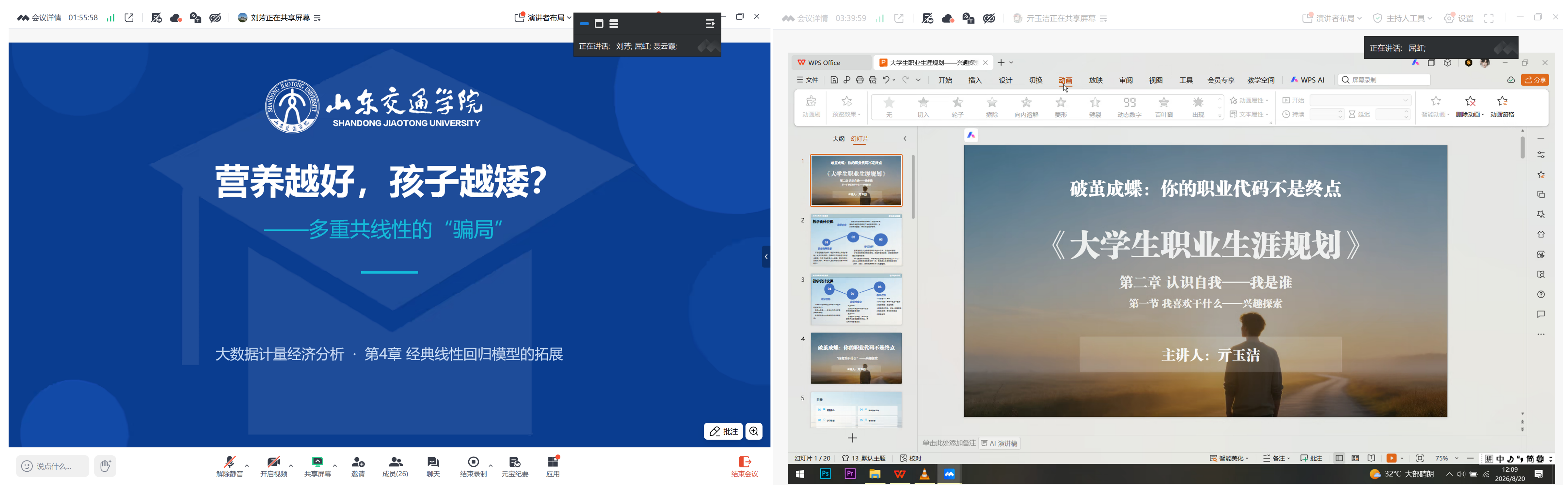Click the slide thumbnail panel scrollbar
This screenshot has width=1568, height=490.
pos(913,187)
